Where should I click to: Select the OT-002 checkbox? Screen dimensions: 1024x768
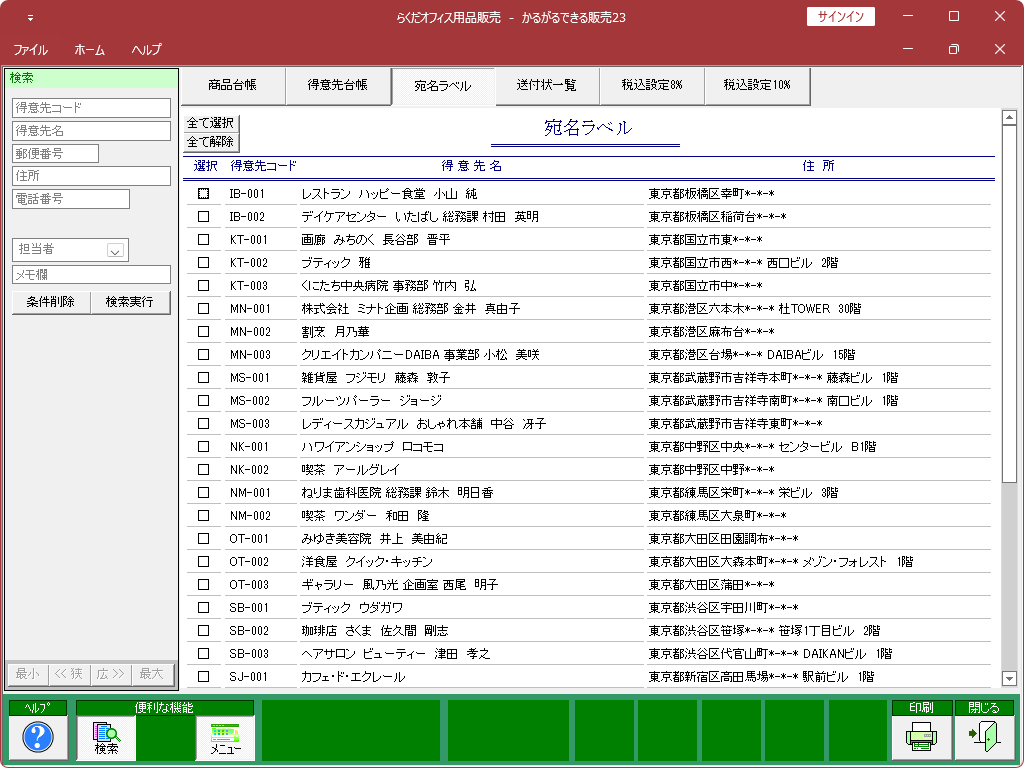pos(204,562)
